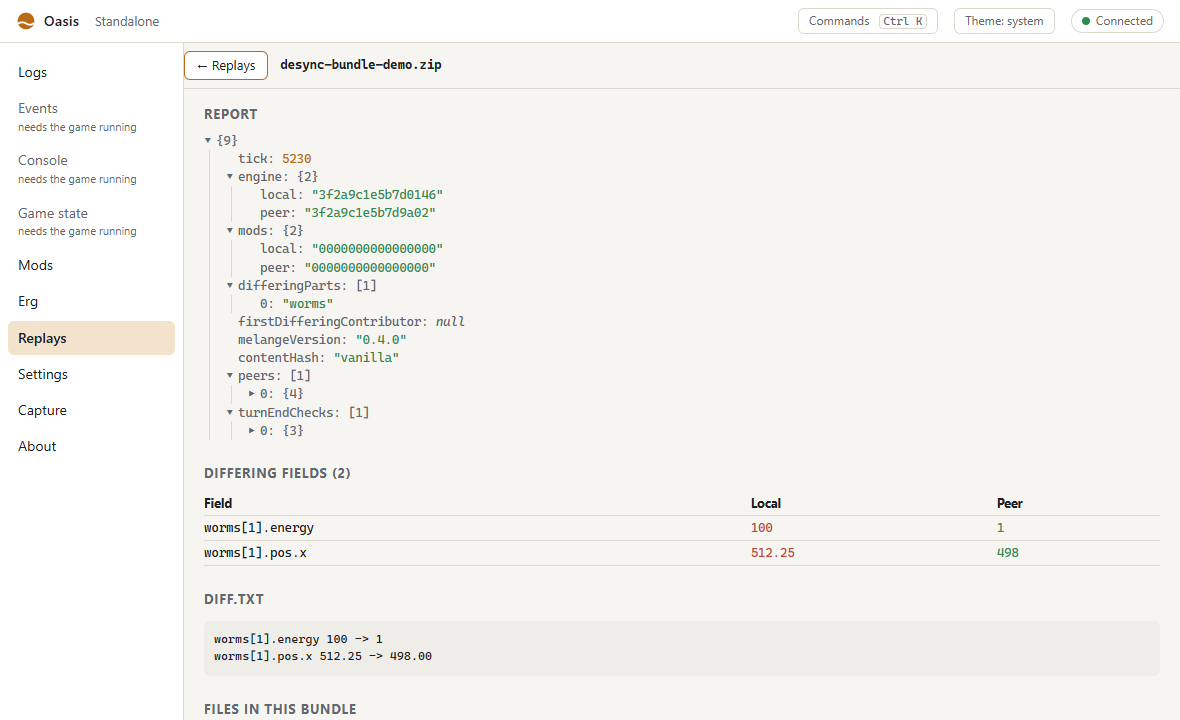
Task: Open Logs in the sidebar
Action: 91,72
